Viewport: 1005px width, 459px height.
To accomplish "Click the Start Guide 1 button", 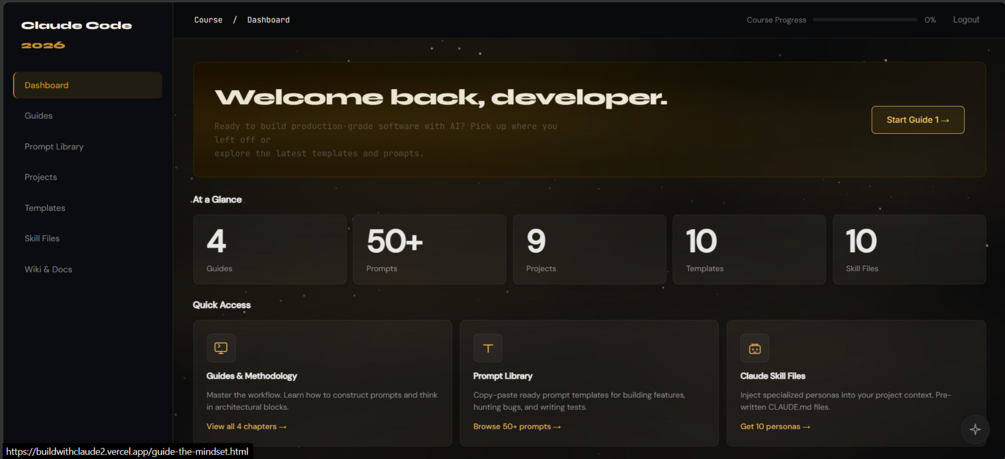I will coord(918,120).
